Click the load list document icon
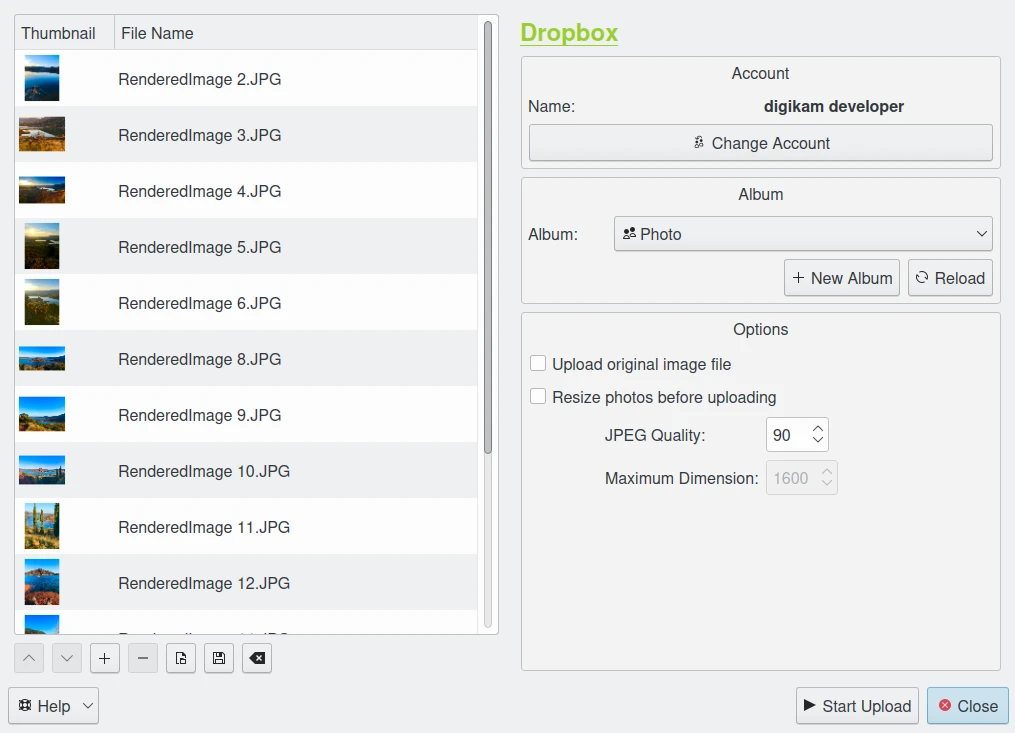This screenshot has width=1015, height=733. [x=181, y=658]
